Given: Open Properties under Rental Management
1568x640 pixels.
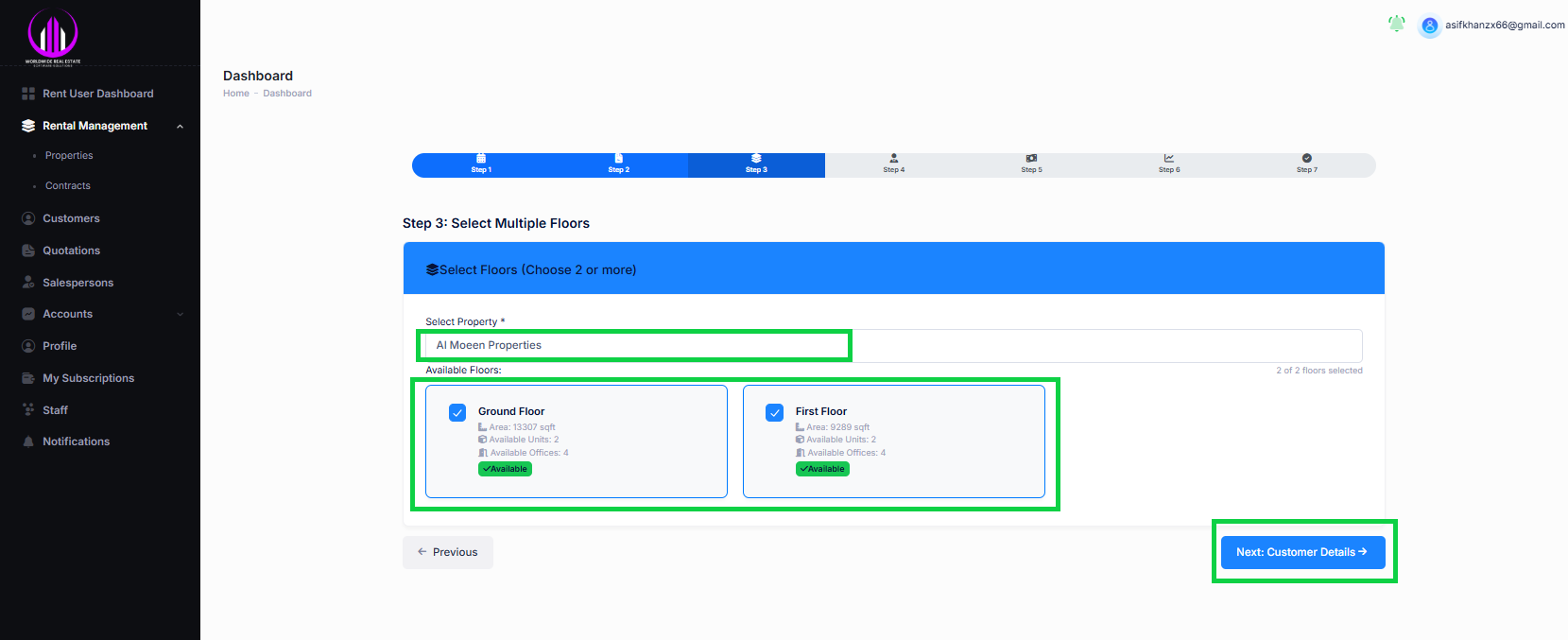Looking at the screenshot, I should (x=69, y=155).
